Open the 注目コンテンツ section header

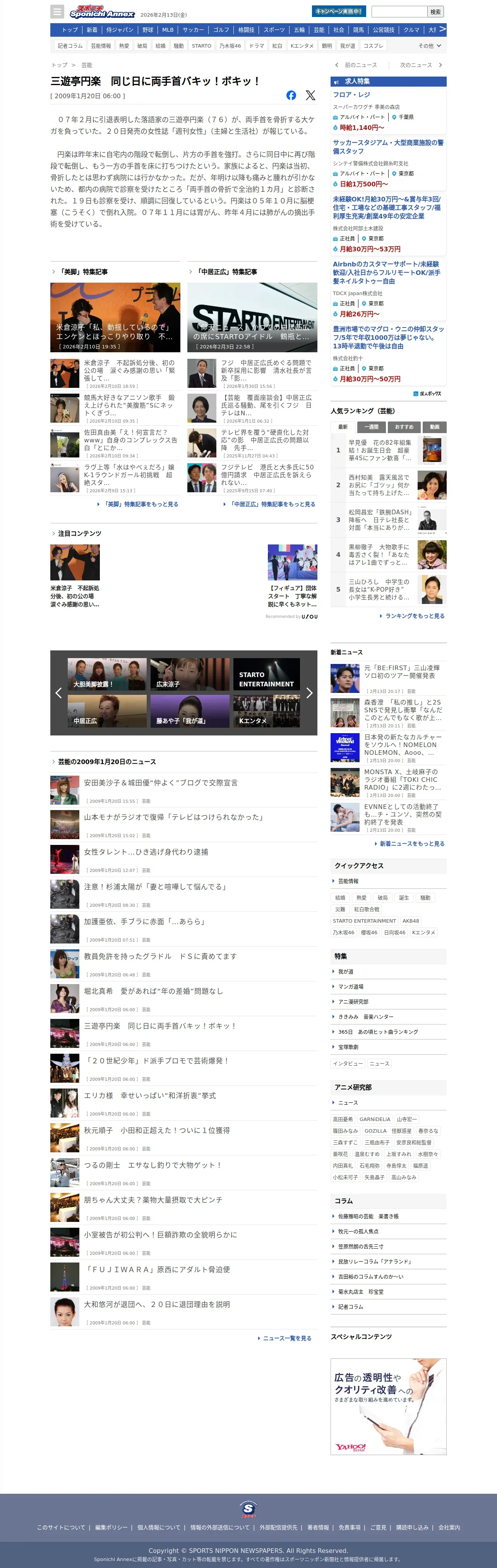click(x=80, y=533)
